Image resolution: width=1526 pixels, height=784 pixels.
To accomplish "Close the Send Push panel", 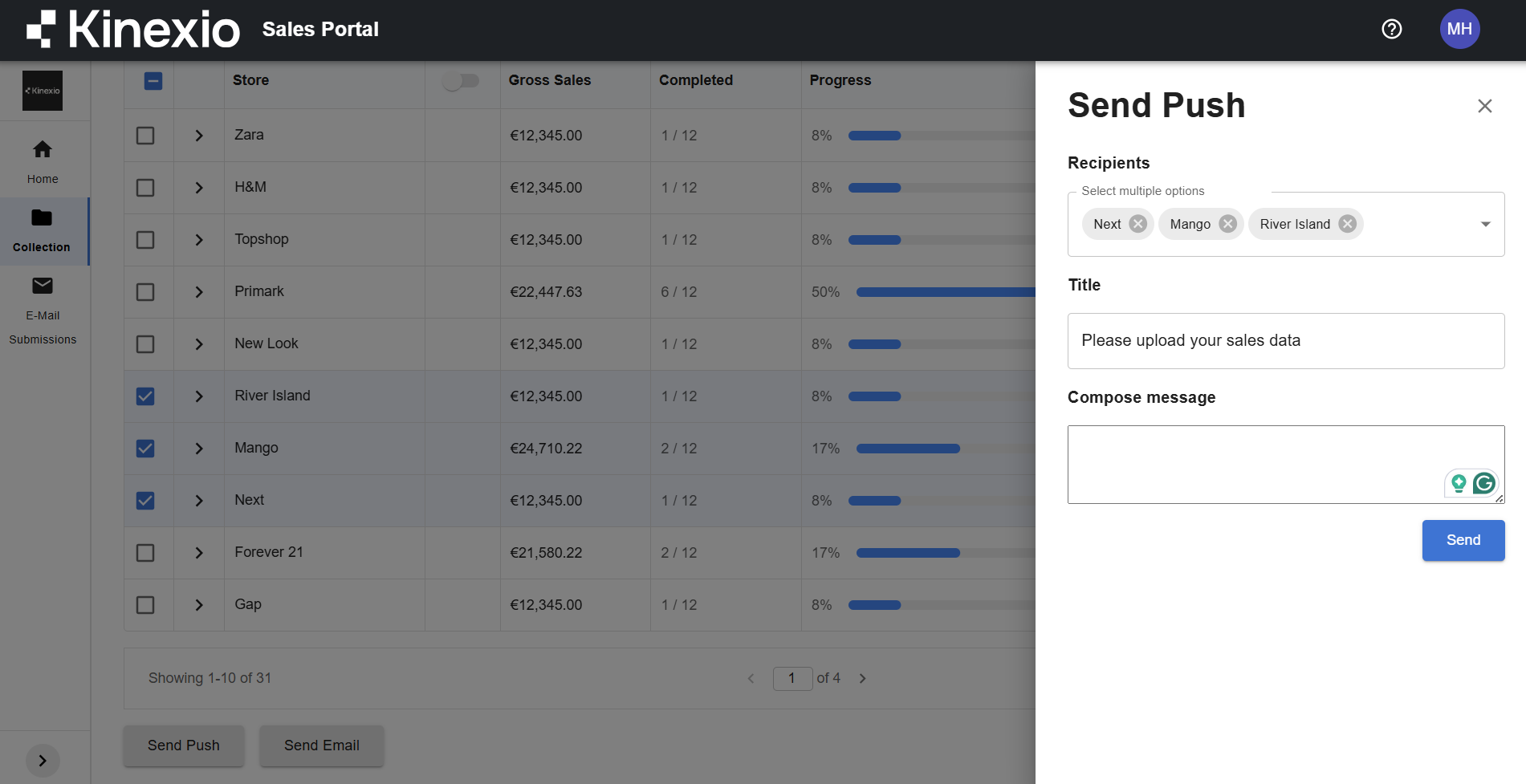I will pos(1484,106).
